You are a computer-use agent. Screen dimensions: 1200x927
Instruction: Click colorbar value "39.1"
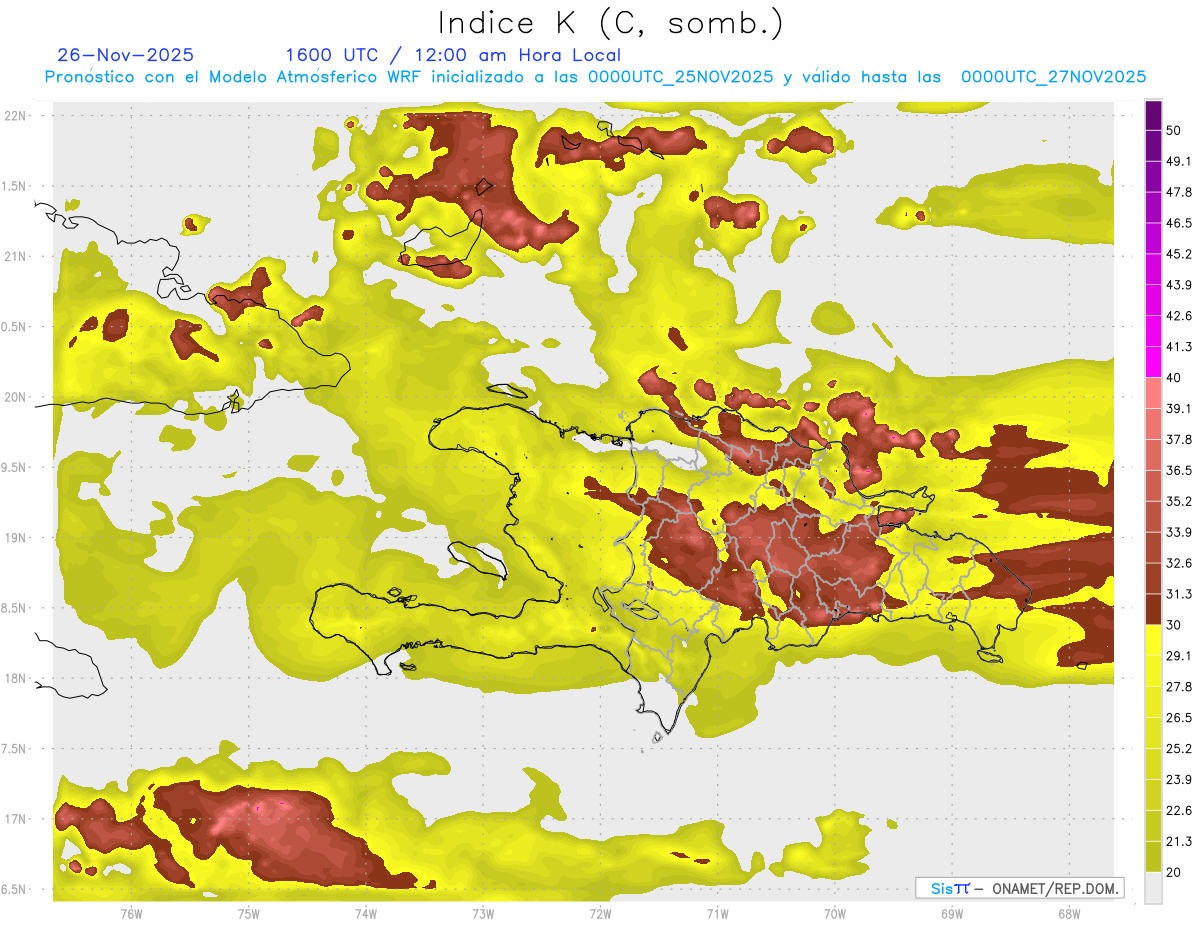1179,408
